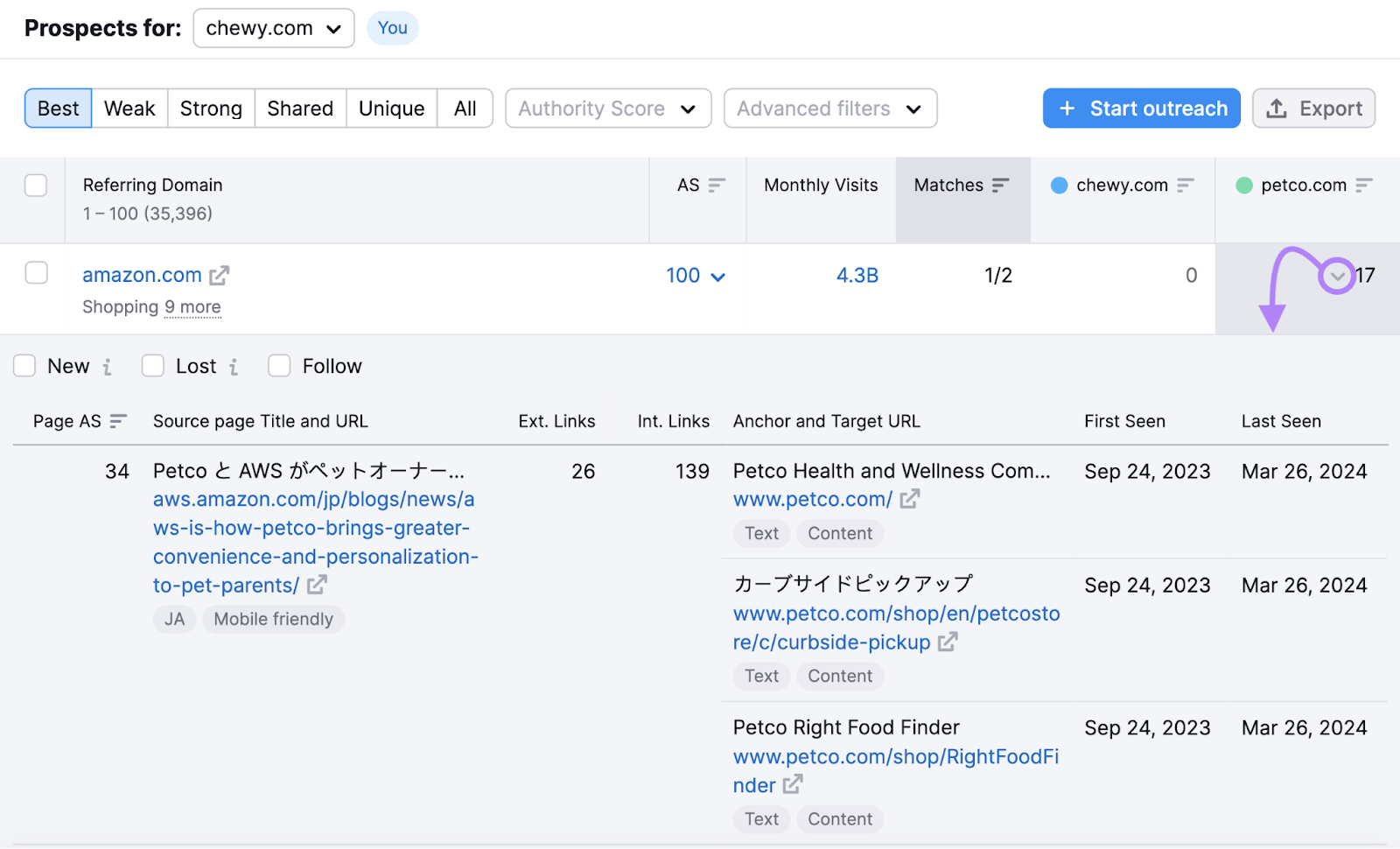Check the Follow filter checkbox
1400x849 pixels.
coord(279,366)
